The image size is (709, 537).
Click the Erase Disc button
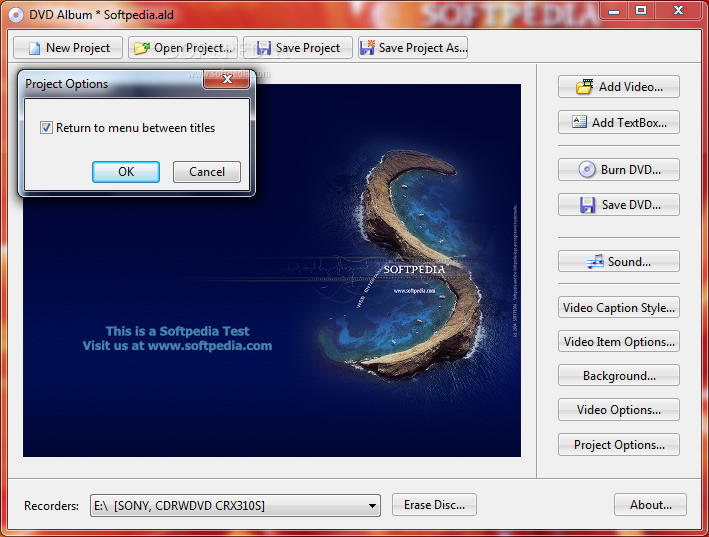434,504
